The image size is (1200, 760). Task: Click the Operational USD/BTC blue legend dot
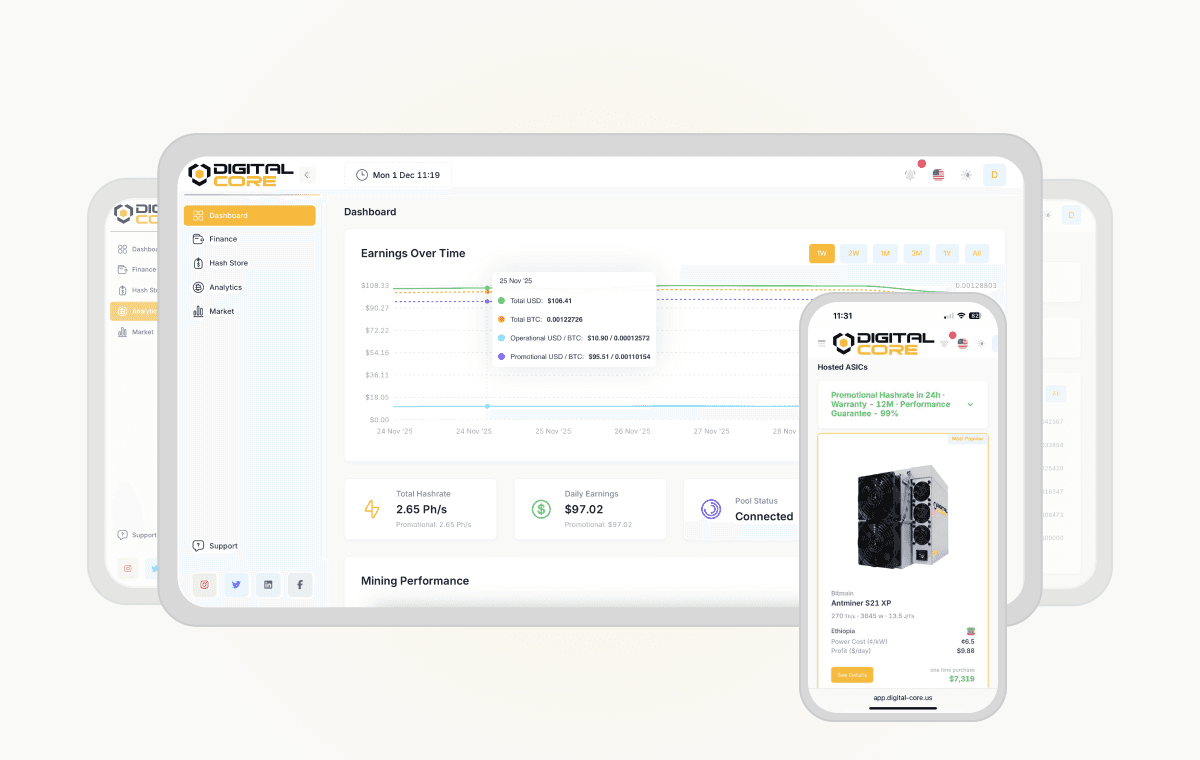click(502, 338)
